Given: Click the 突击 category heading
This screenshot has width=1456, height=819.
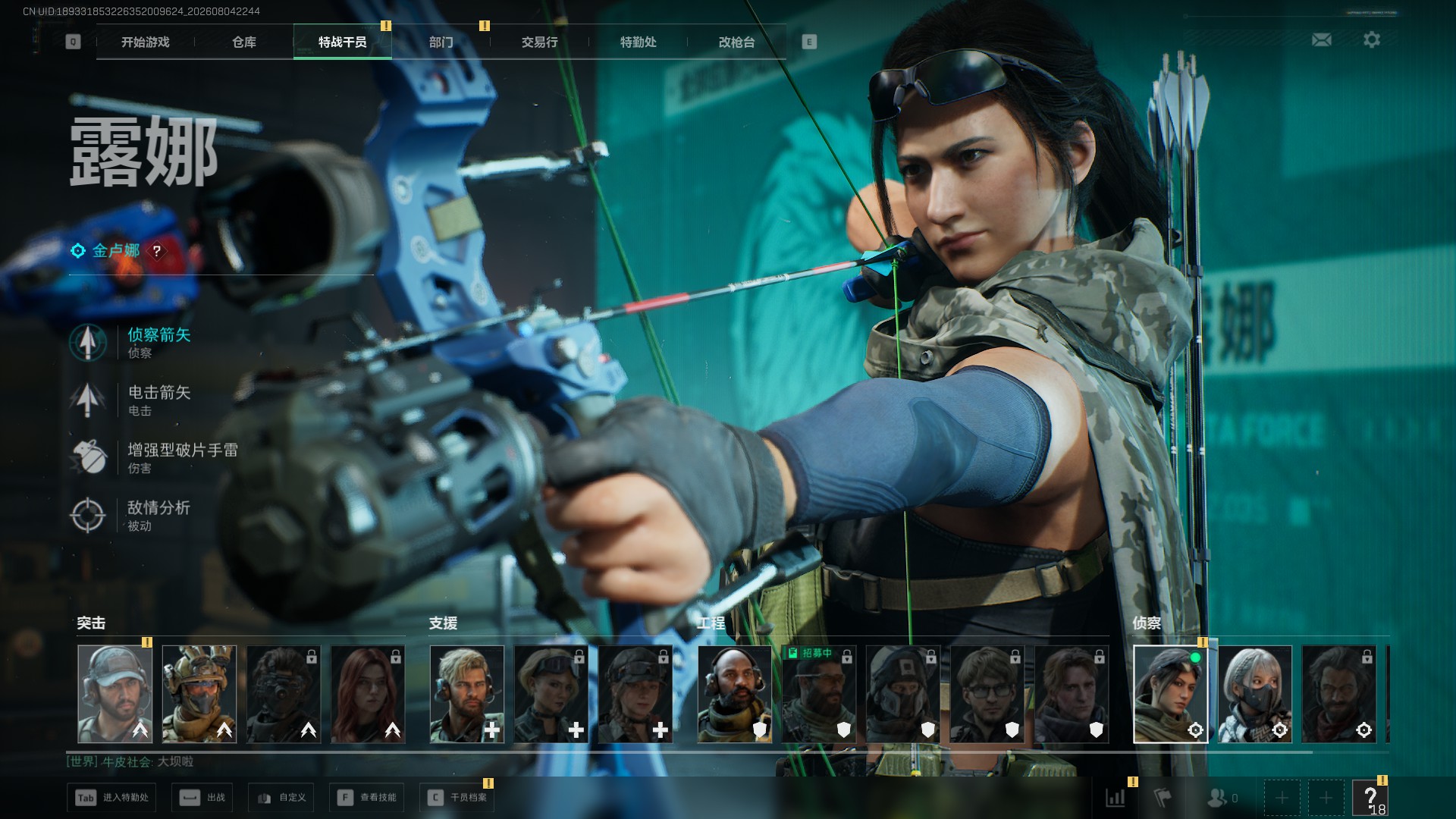Looking at the screenshot, I should pos(91,623).
